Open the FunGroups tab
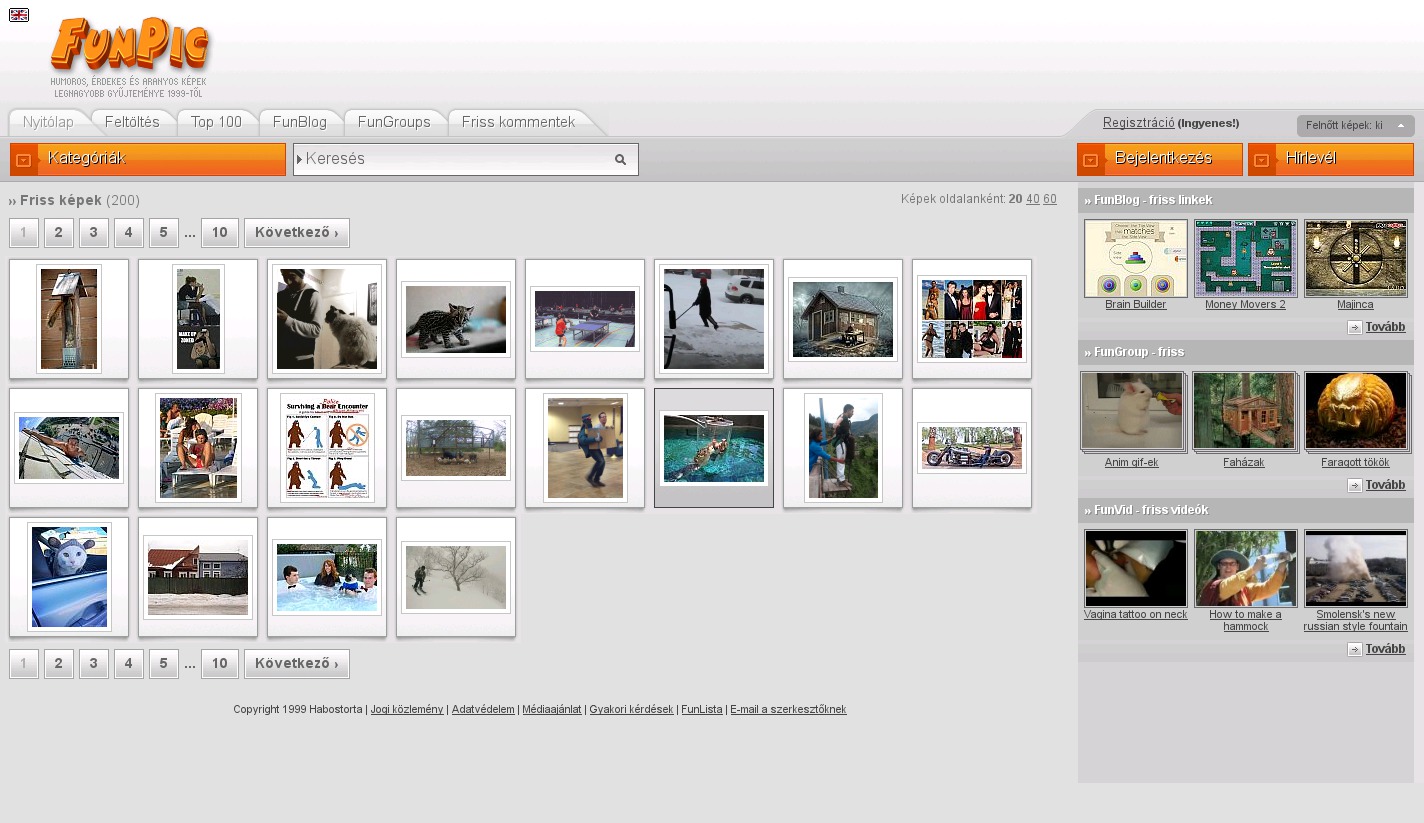 tap(394, 122)
